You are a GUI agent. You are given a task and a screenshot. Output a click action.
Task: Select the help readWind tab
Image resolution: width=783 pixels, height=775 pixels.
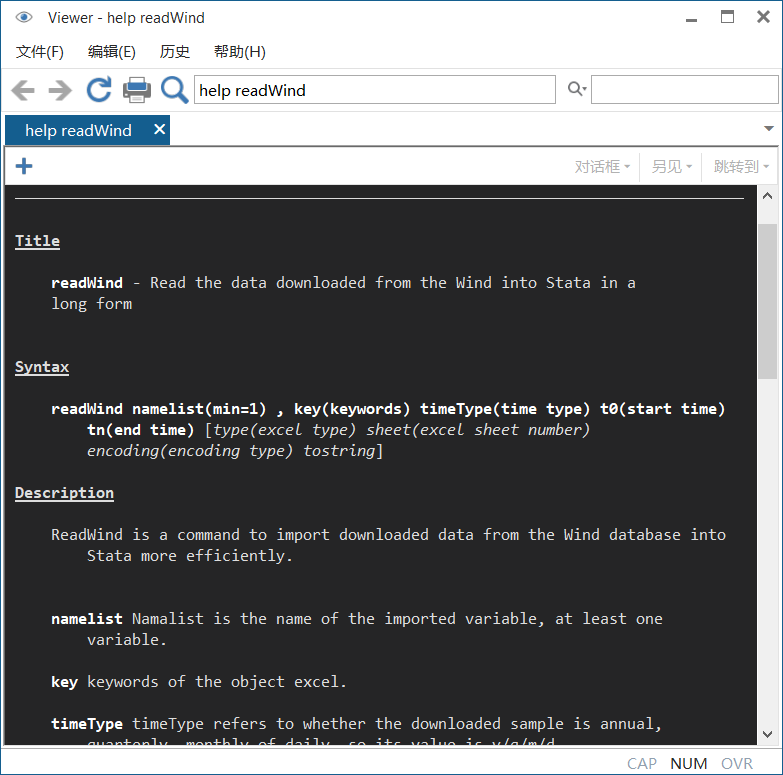pyautogui.click(x=78, y=131)
